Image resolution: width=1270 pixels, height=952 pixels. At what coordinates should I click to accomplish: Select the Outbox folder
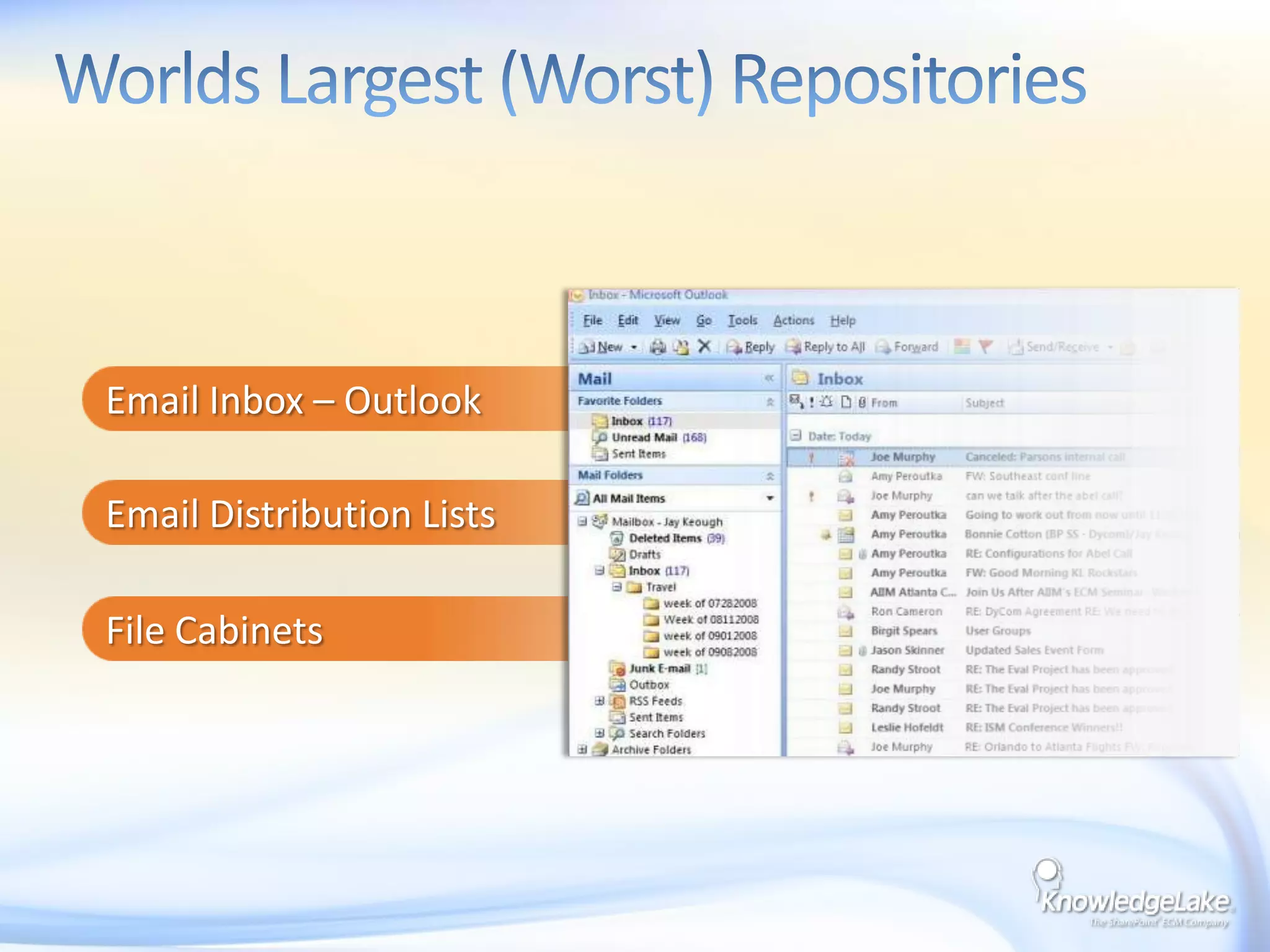(640, 685)
